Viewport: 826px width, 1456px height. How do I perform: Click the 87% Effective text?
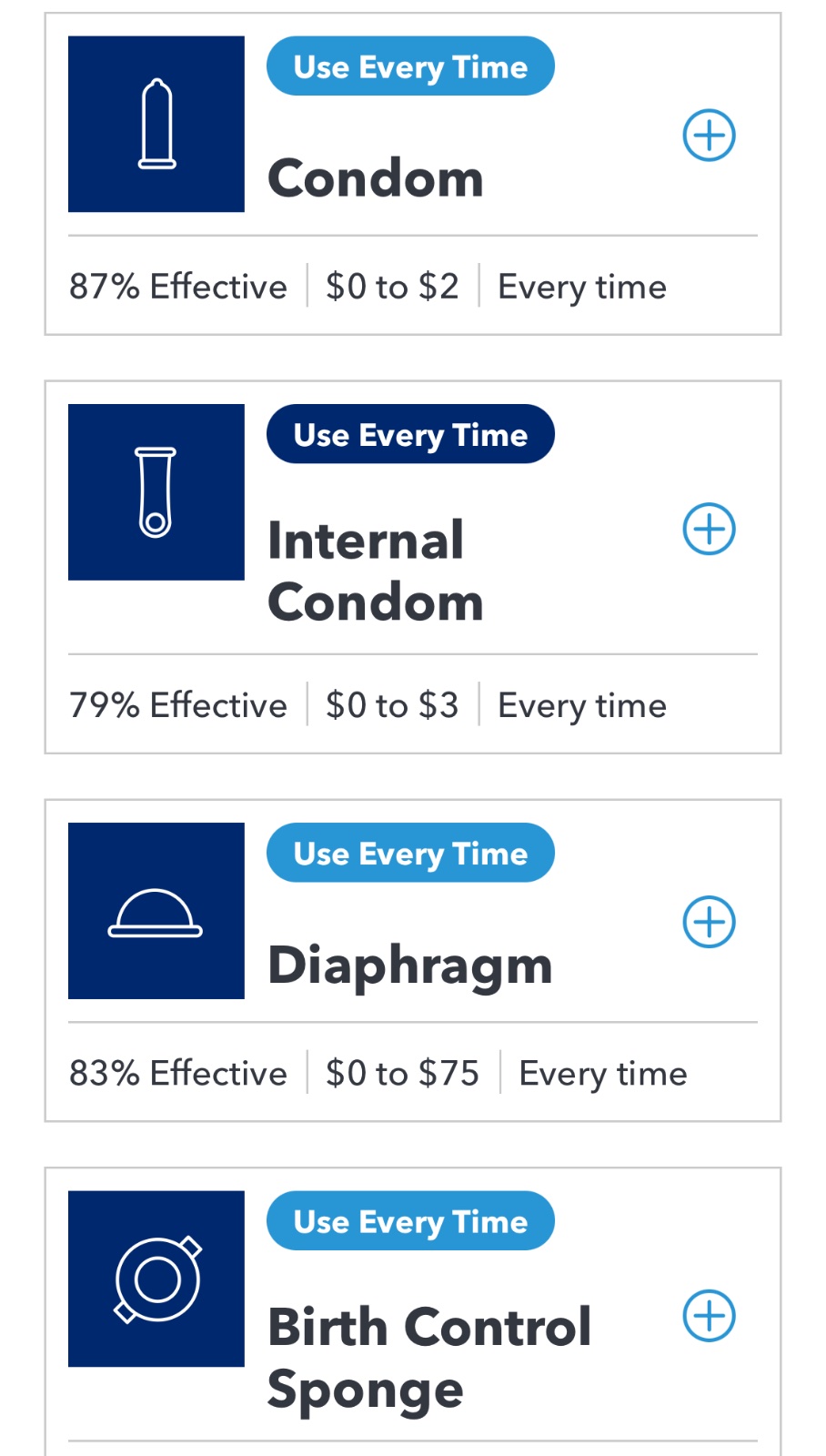pyautogui.click(x=178, y=287)
